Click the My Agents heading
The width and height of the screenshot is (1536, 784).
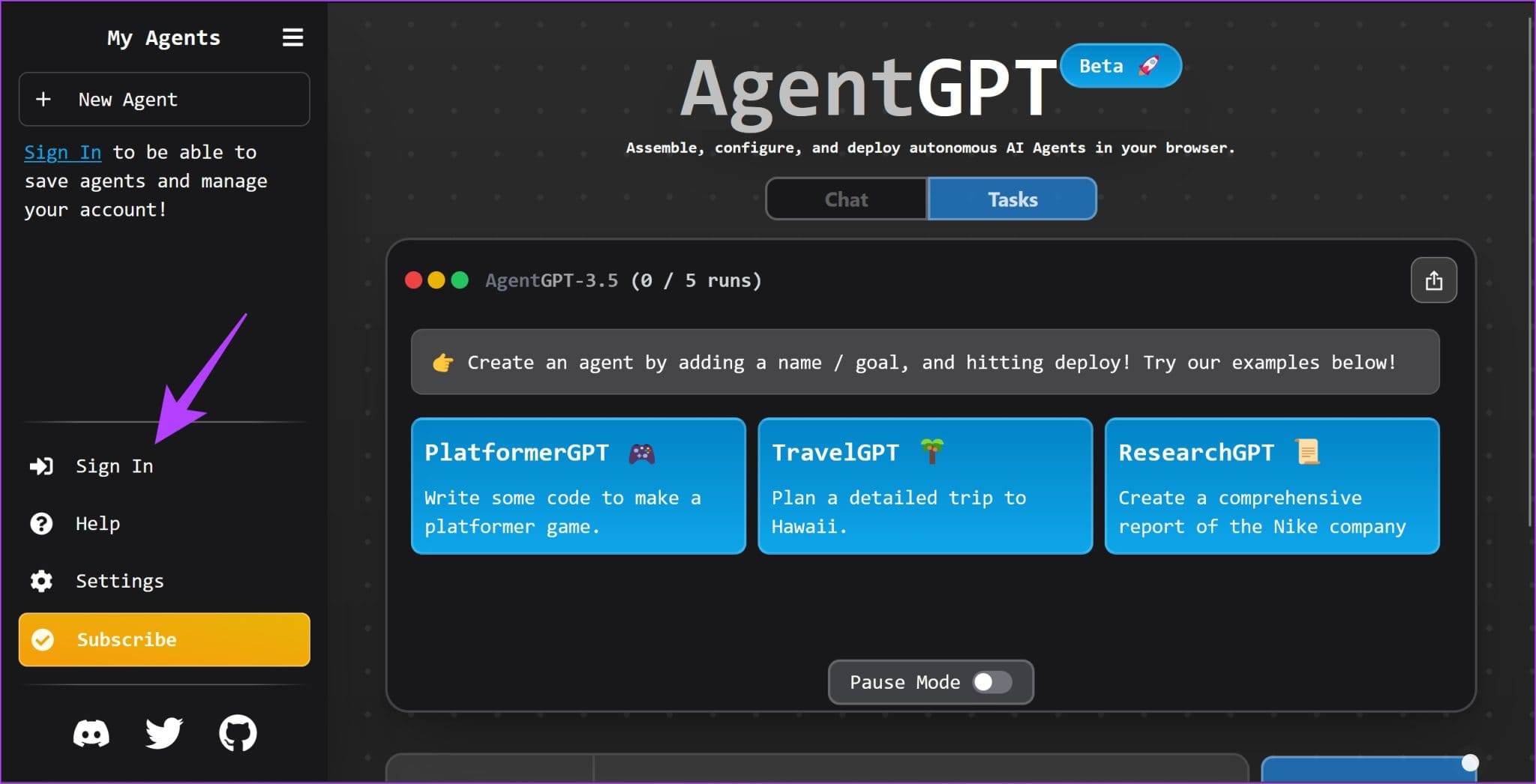(163, 37)
